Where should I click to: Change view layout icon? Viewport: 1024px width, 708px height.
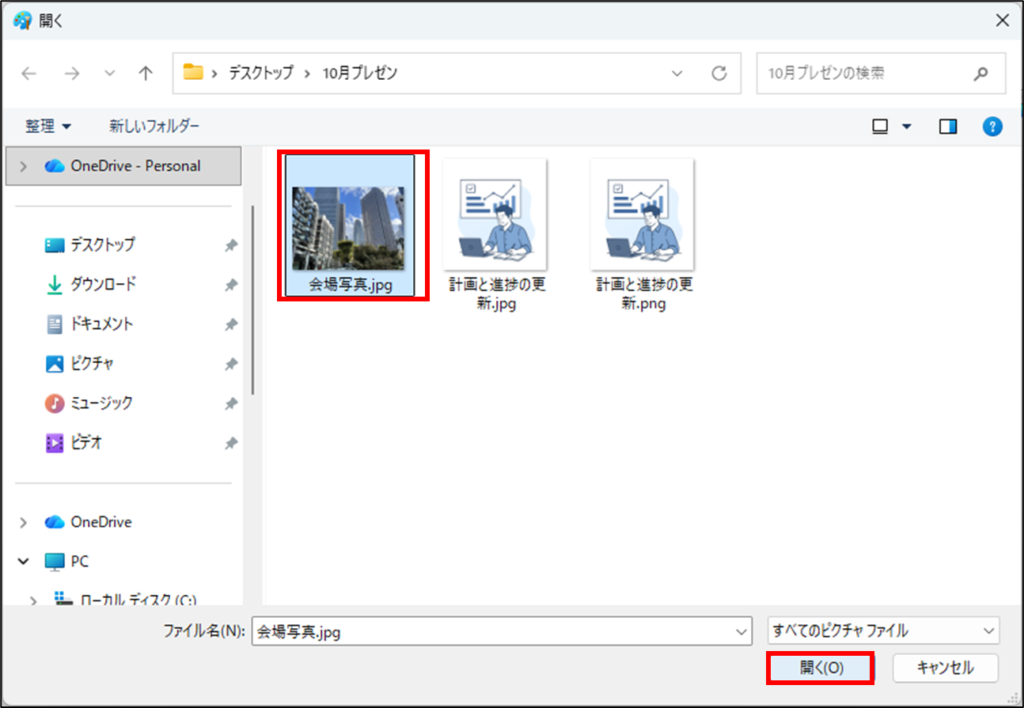880,126
